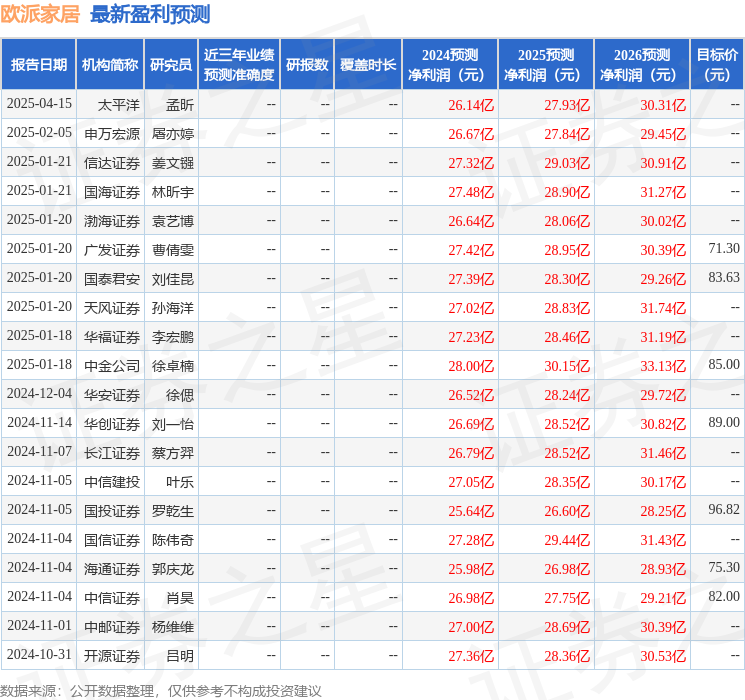Select the 华福证券 institution cell
This screenshot has height=700, width=745.
tap(112, 337)
